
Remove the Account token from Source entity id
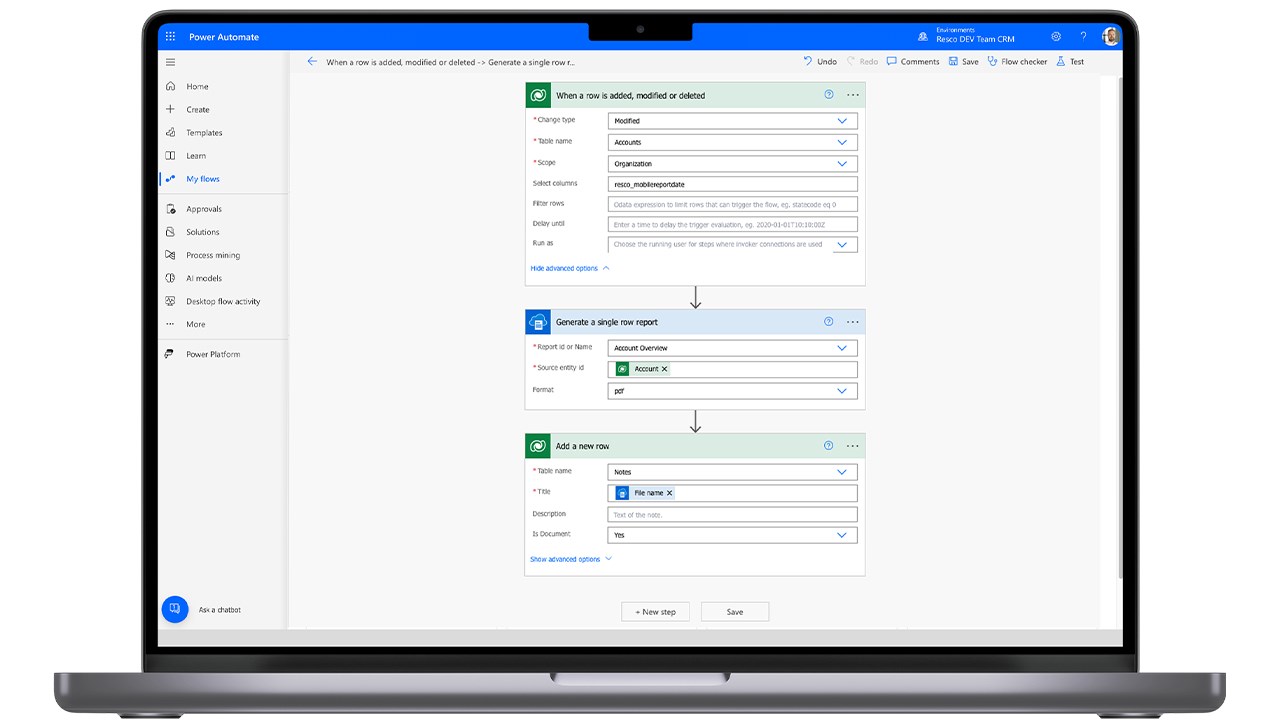pyautogui.click(x=665, y=369)
